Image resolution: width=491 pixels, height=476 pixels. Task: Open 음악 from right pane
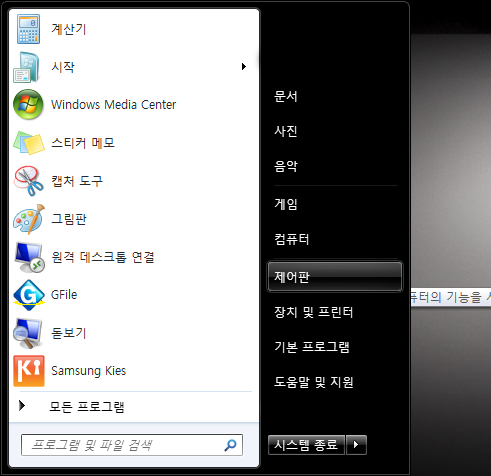(x=286, y=166)
